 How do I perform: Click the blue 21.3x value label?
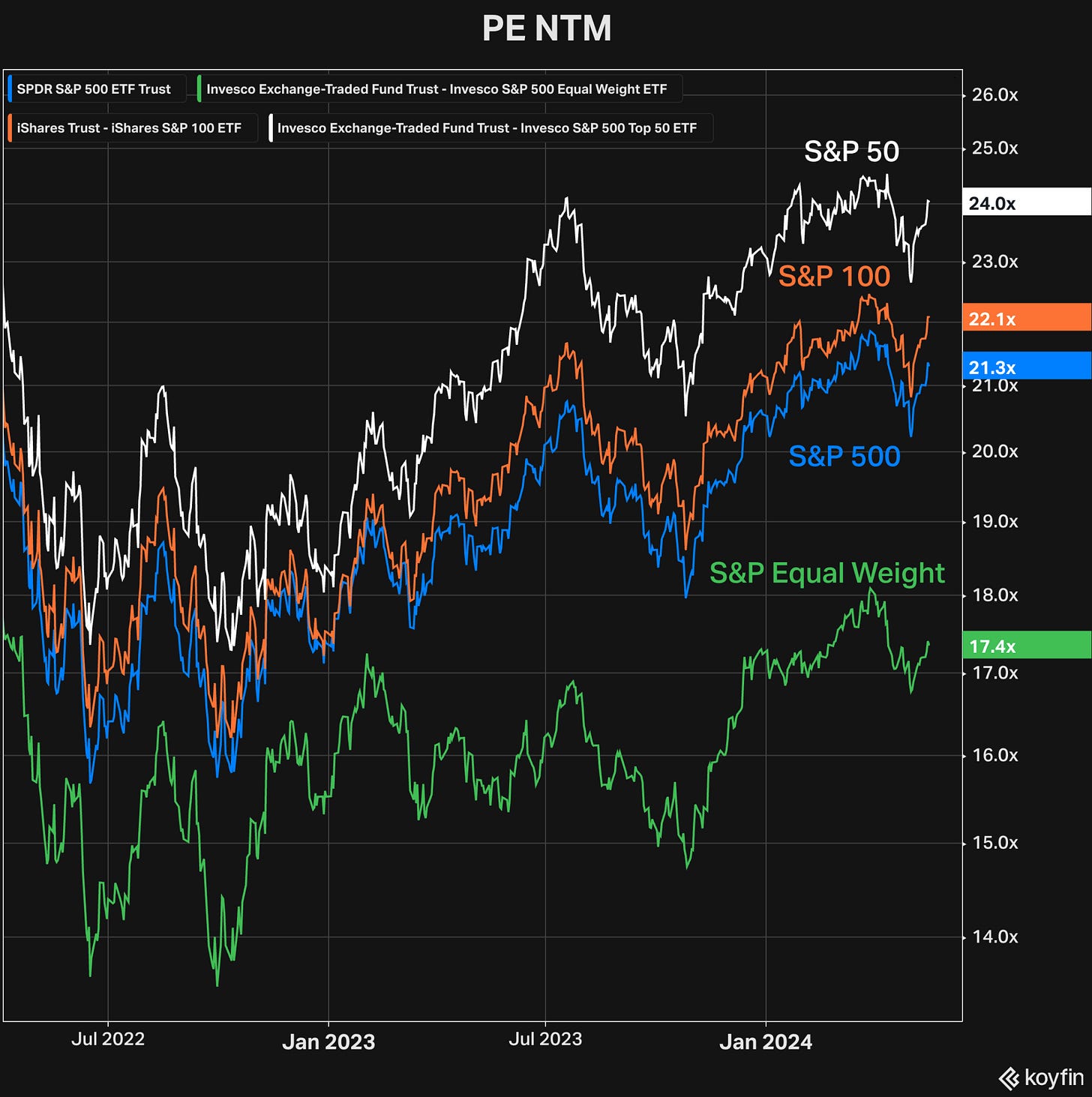point(1027,367)
